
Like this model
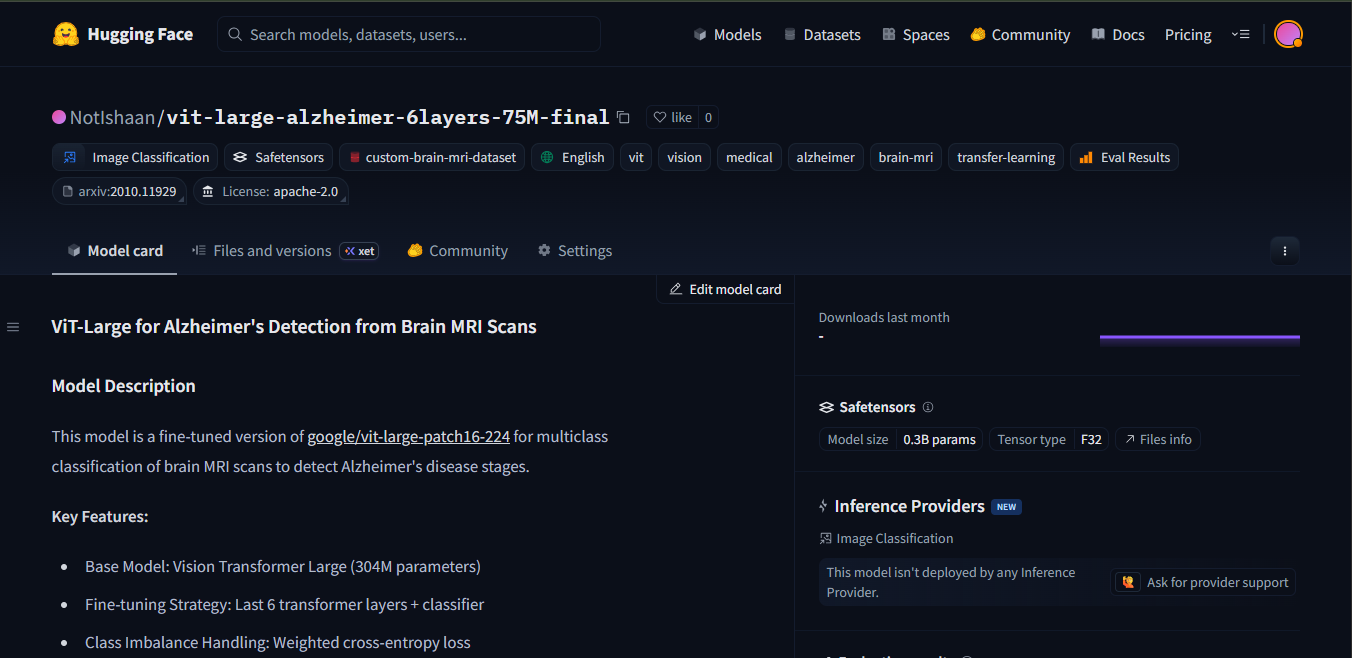tap(672, 117)
